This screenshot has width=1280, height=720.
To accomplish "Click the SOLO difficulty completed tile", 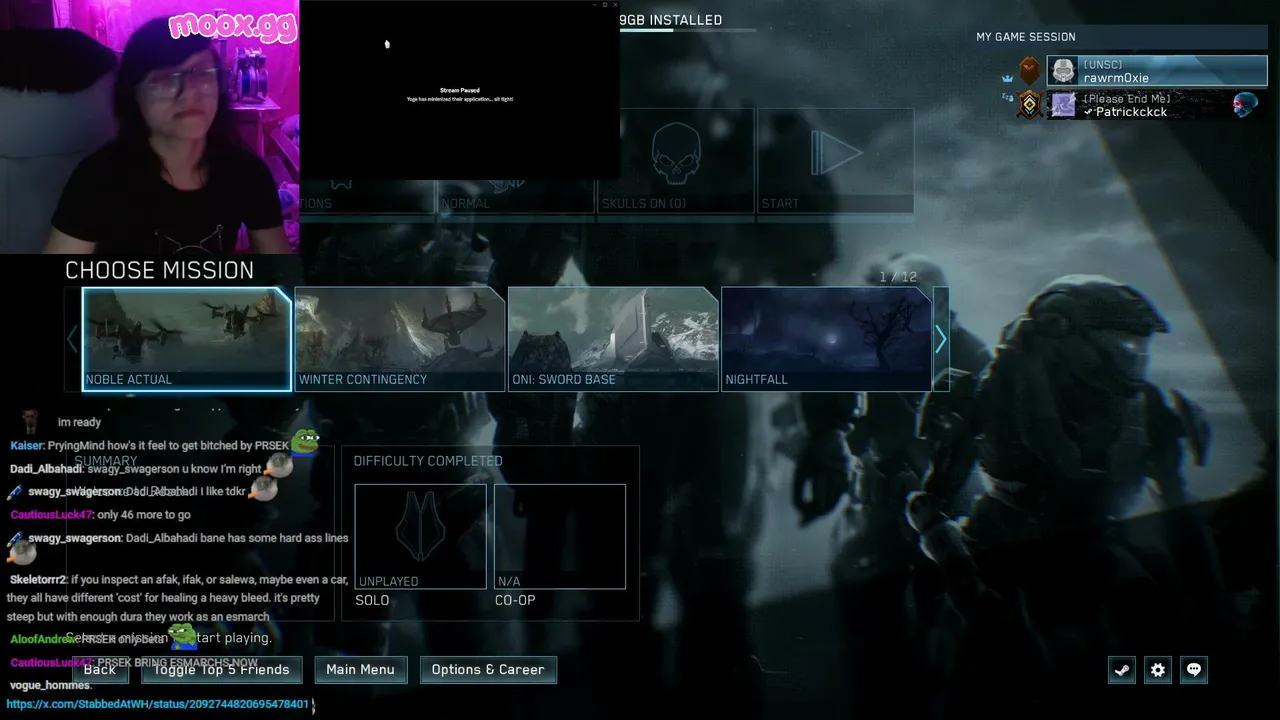I will coord(420,537).
